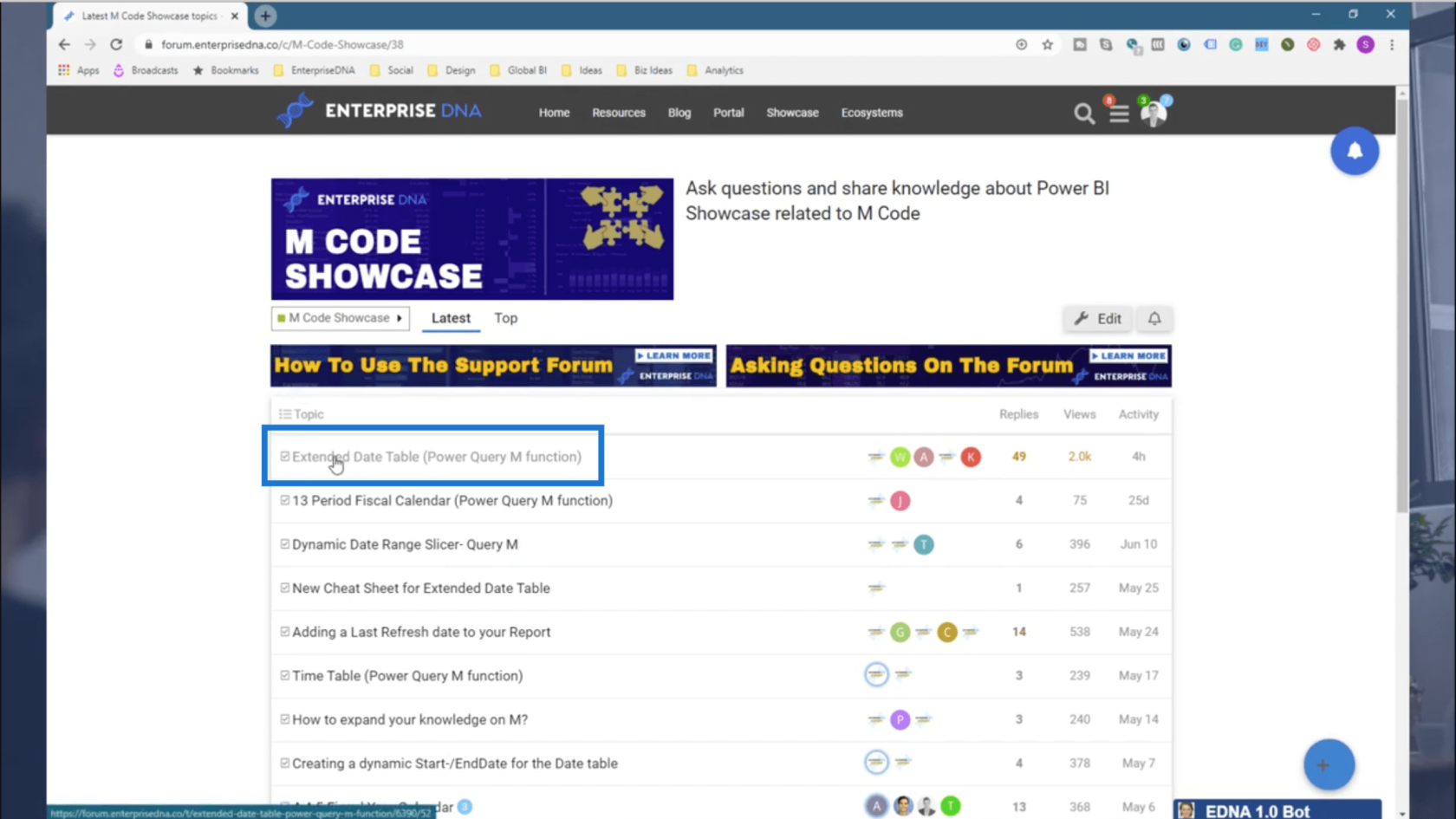Open How to expand your knowledge on M

[410, 719]
